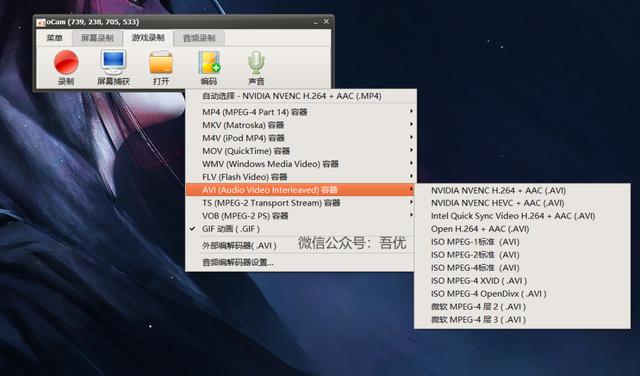Image resolution: width=640 pixels, height=376 pixels.
Task: Choose ISO MPEG-1标准 (AVI) codec
Action: pyautogui.click(x=522, y=242)
